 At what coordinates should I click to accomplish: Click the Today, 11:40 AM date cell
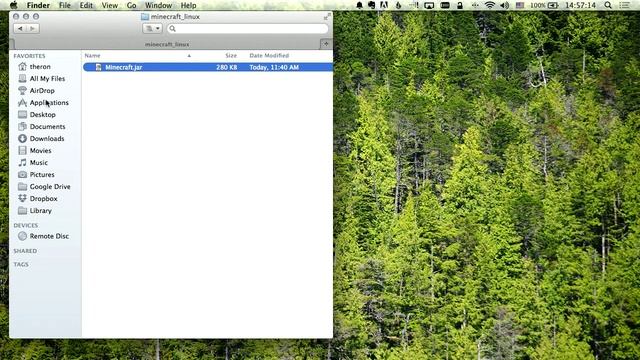pyautogui.click(x=274, y=67)
